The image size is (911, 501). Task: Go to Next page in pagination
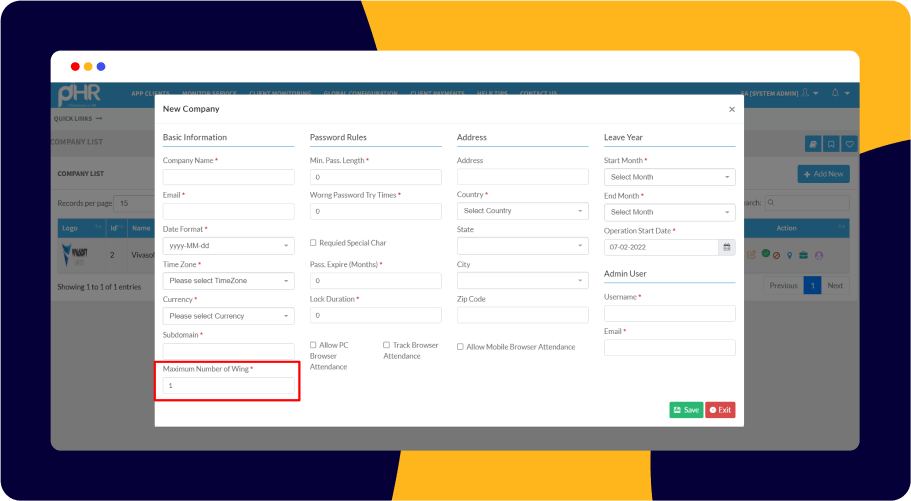tap(835, 285)
